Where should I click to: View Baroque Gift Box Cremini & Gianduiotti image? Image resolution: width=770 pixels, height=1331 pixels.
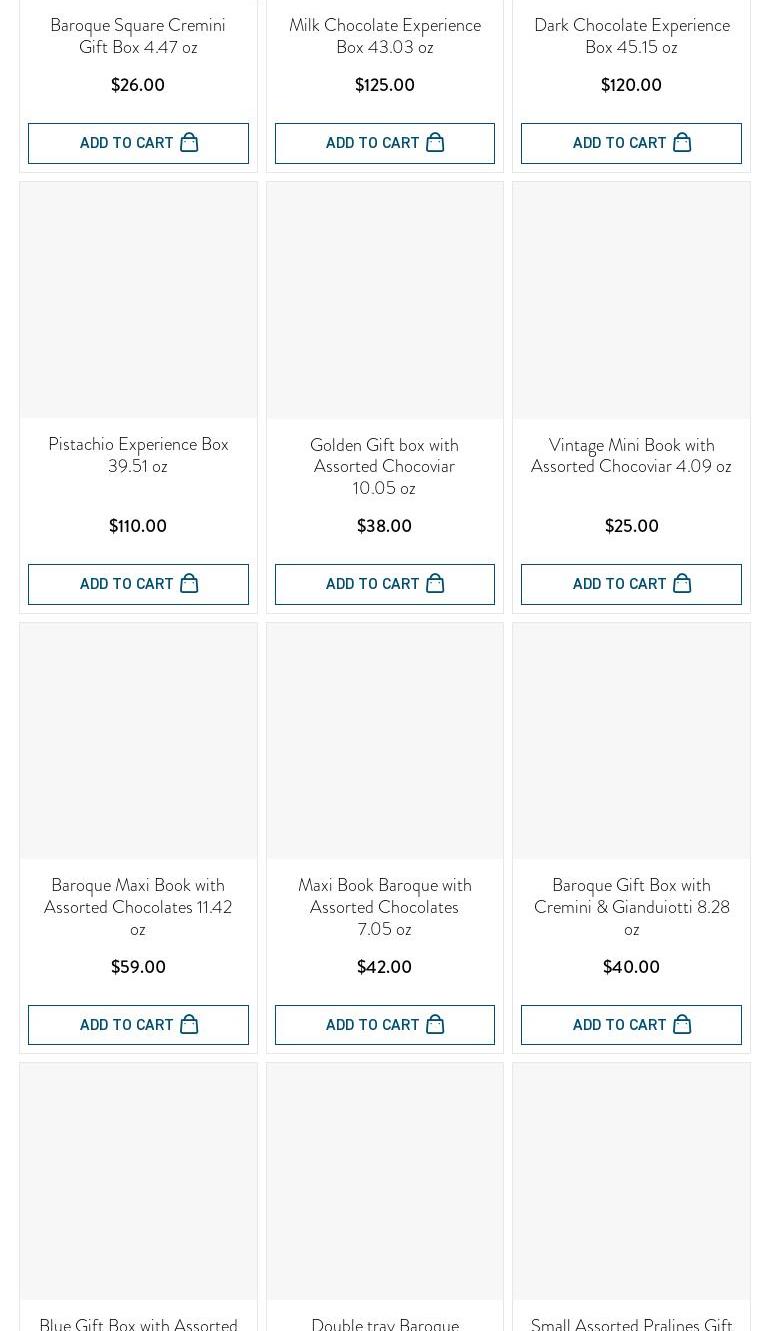(631, 741)
